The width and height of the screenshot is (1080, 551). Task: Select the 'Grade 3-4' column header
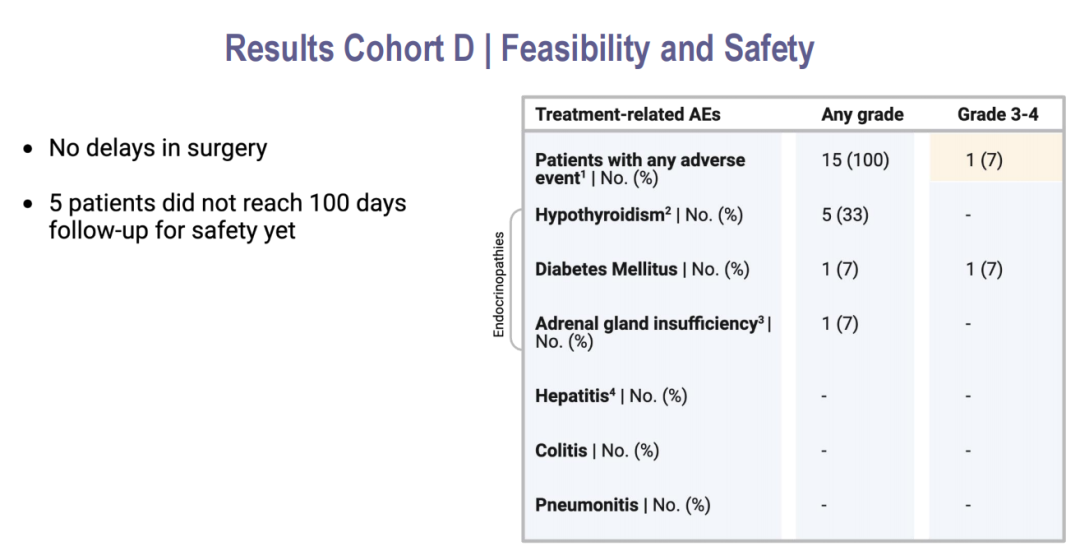997,114
